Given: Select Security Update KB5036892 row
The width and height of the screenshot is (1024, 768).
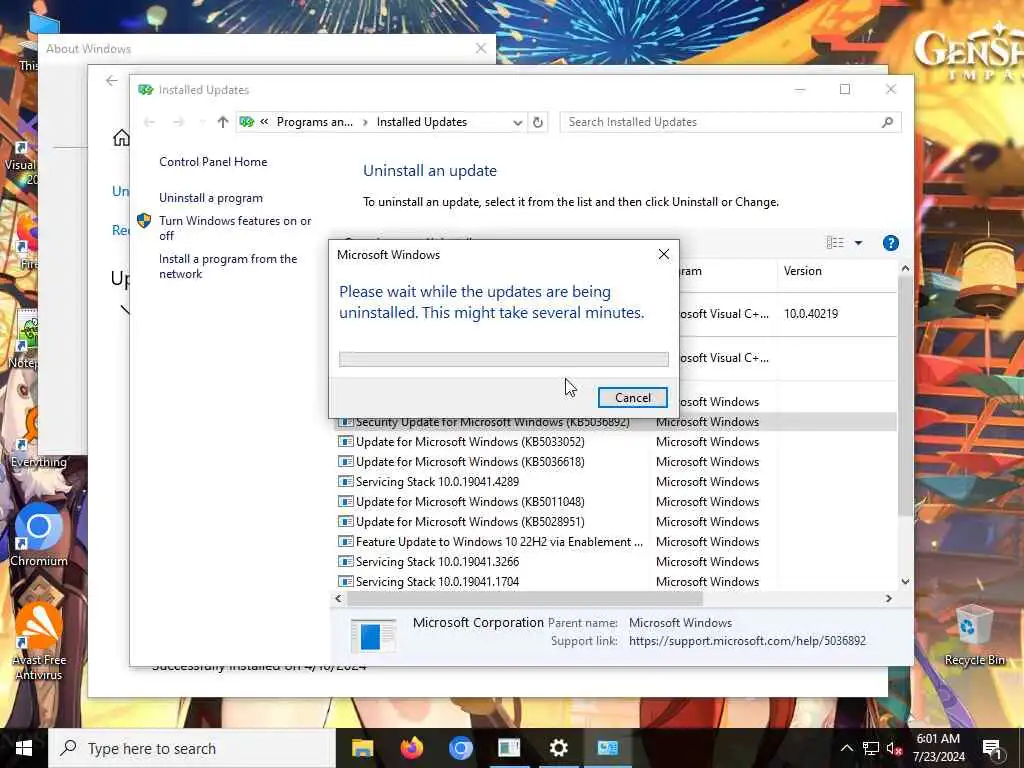Looking at the screenshot, I should coord(616,422).
